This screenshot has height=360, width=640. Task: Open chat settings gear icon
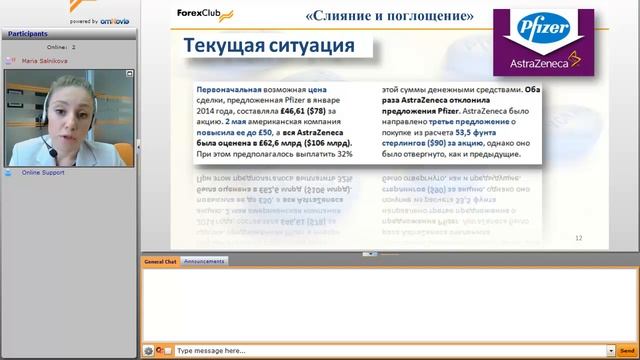[x=148, y=351]
